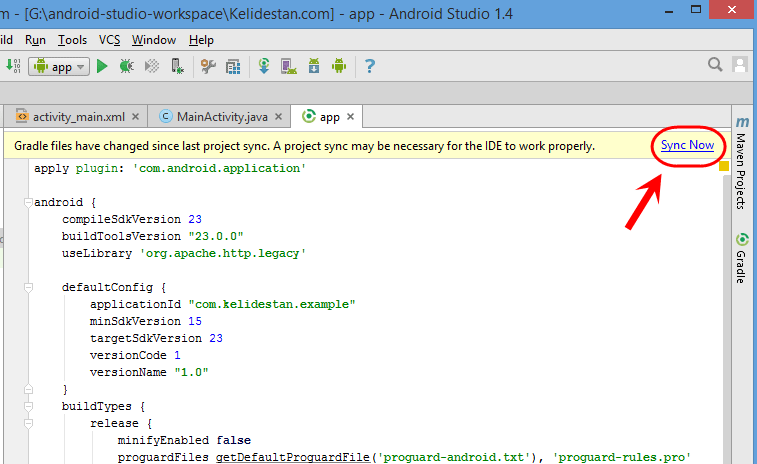Open Settings via the wrench icon
This screenshot has height=464, width=757.
coord(208,66)
